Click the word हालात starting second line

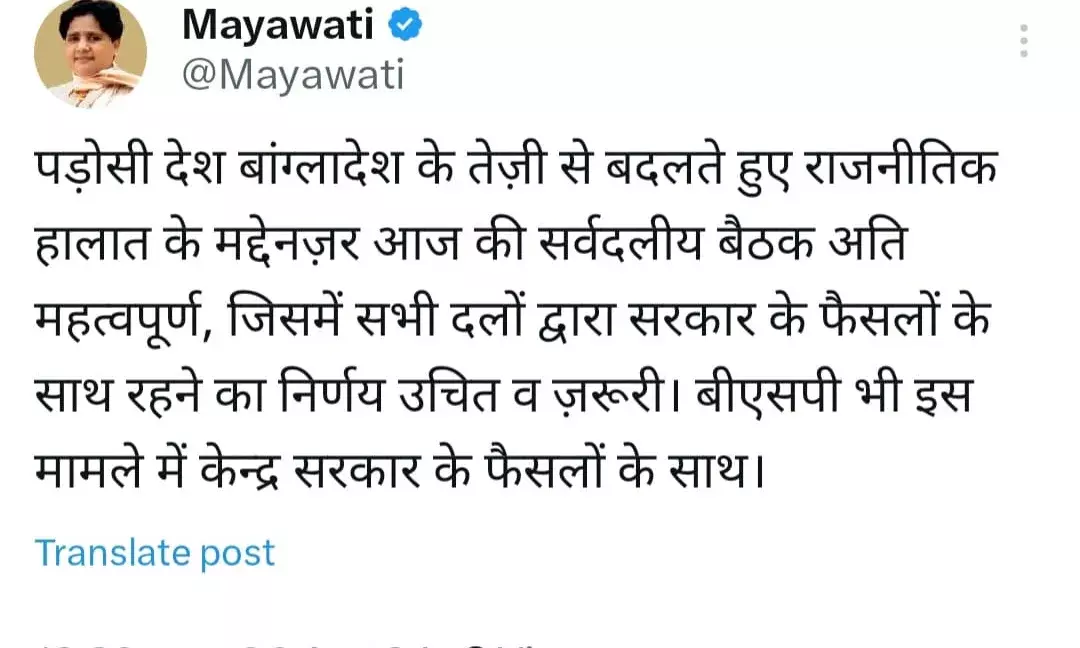92,242
